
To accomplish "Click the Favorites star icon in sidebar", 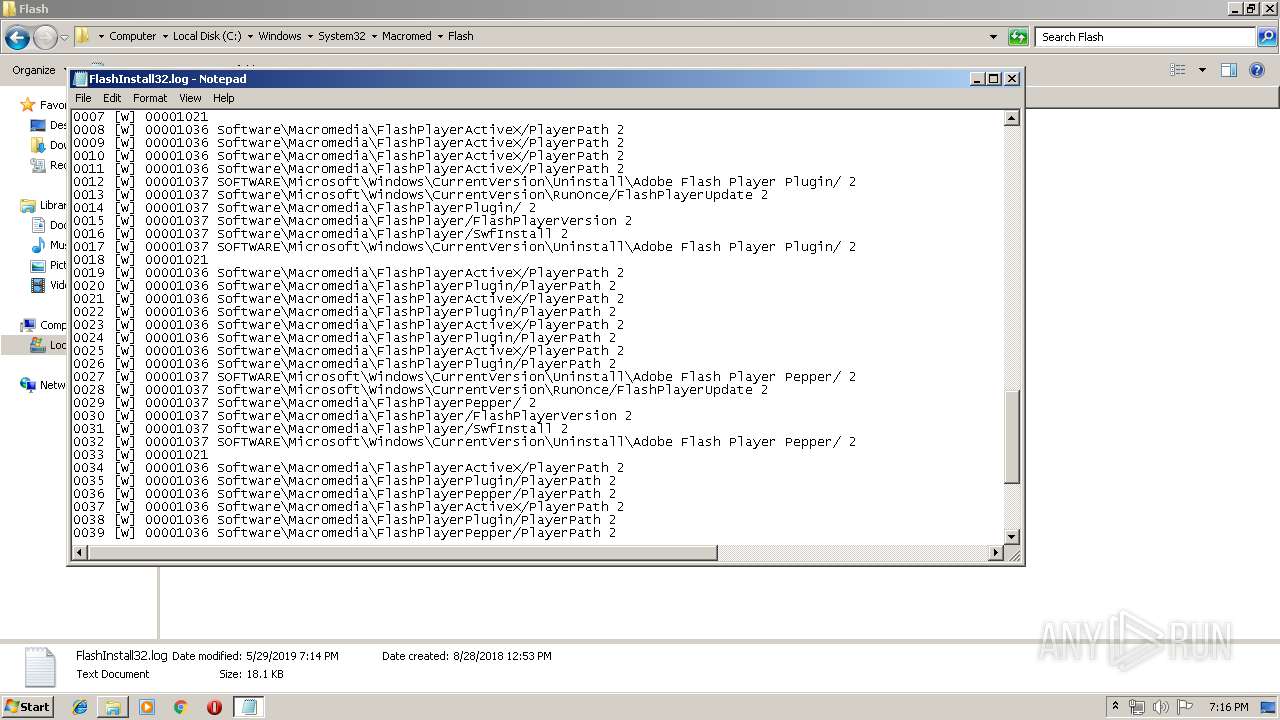I will pyautogui.click(x=28, y=105).
